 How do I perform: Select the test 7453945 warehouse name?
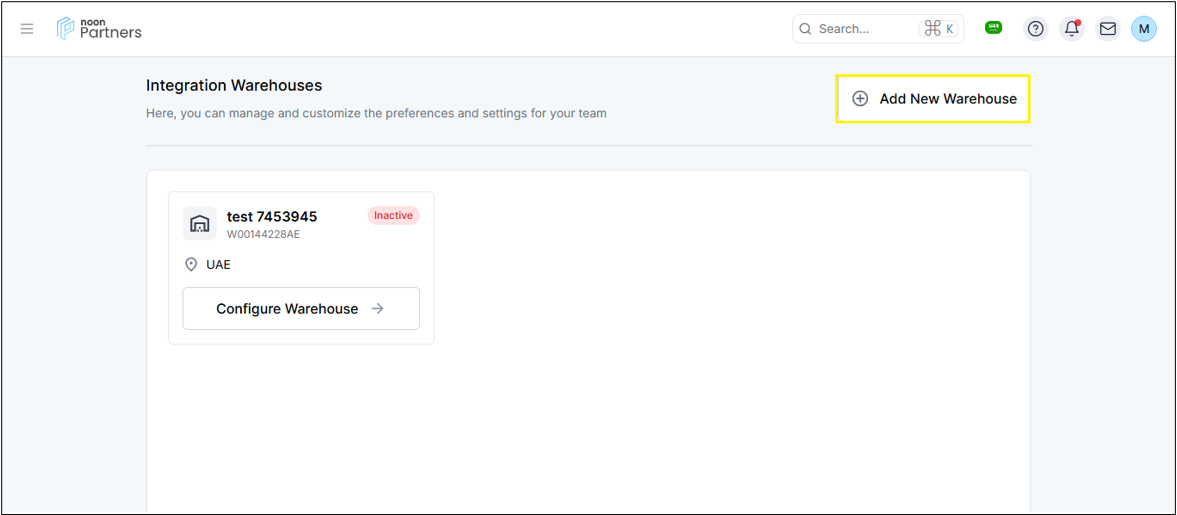[x=272, y=217]
